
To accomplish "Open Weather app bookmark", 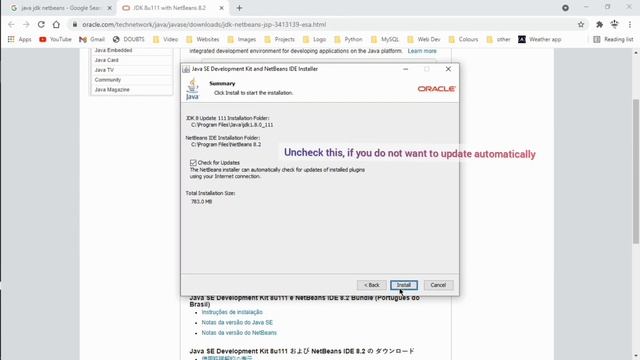I will coord(540,39).
